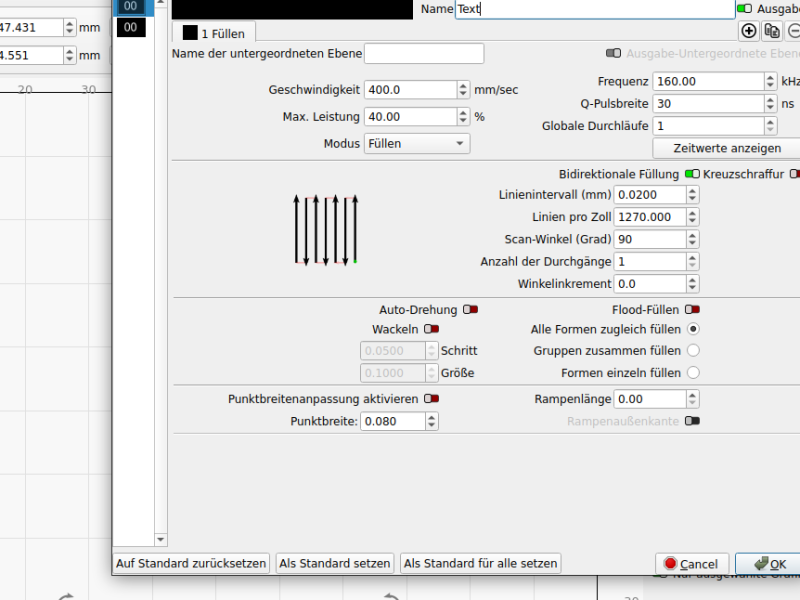Click the Max. Leistung spin arrows
Viewport: 800px width, 600px height.
point(463,117)
